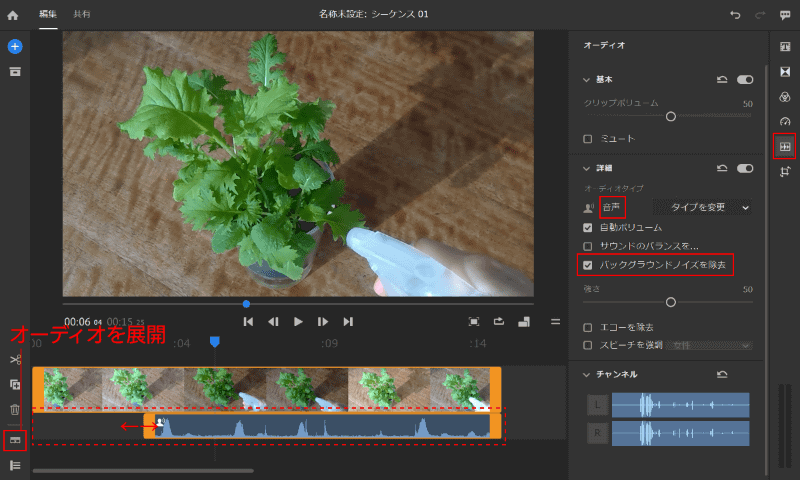Click the redo arrow in top bar

760,15
